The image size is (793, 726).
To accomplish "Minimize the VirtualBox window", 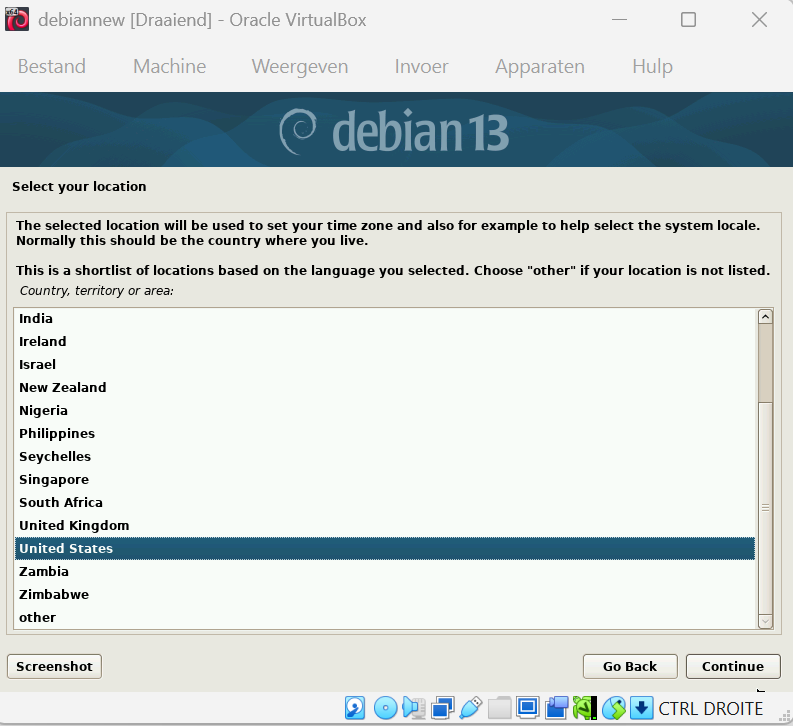I will tap(620, 20).
